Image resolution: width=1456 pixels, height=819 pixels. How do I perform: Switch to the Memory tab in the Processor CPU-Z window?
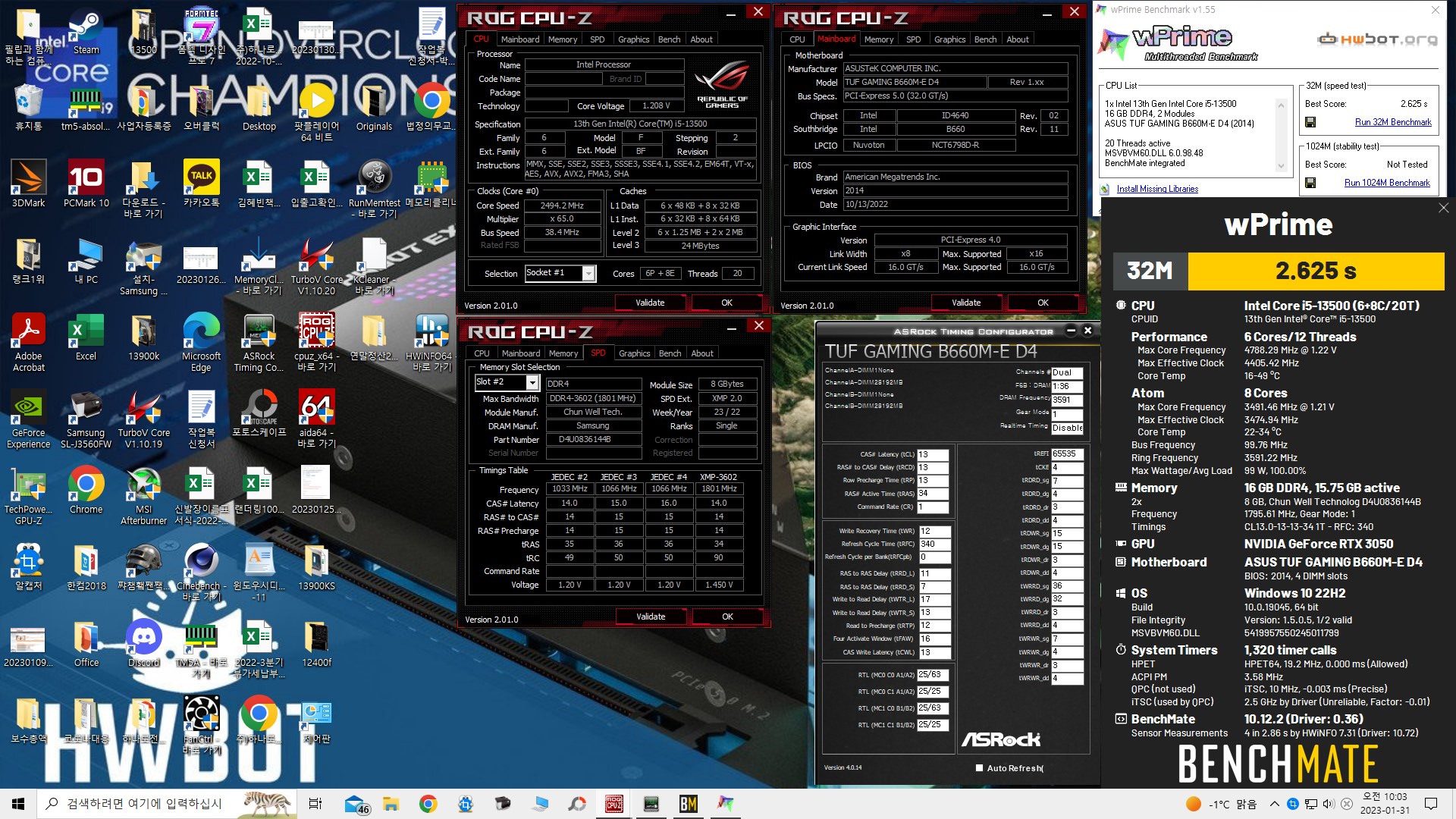562,39
